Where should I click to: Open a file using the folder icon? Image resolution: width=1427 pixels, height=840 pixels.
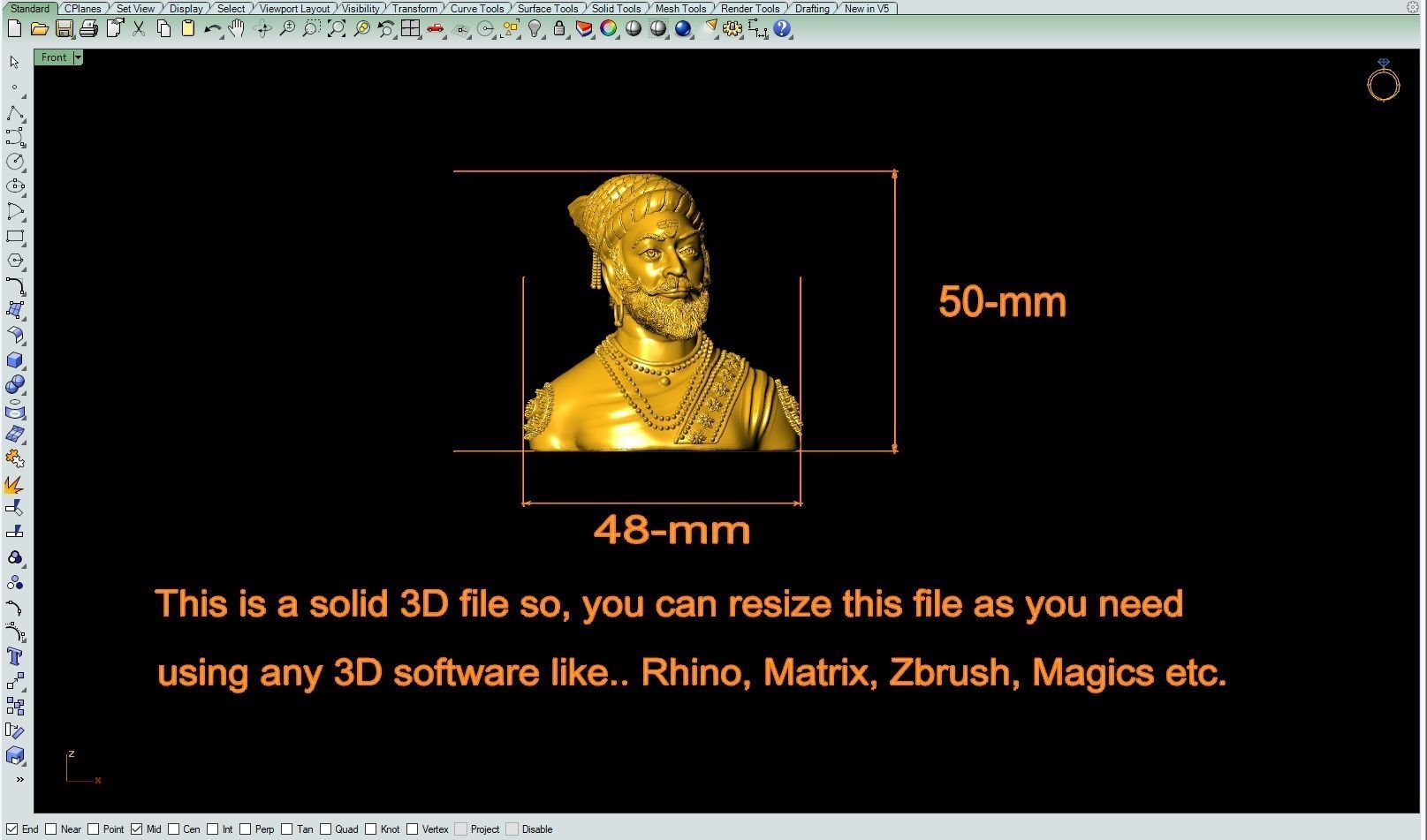tap(39, 29)
